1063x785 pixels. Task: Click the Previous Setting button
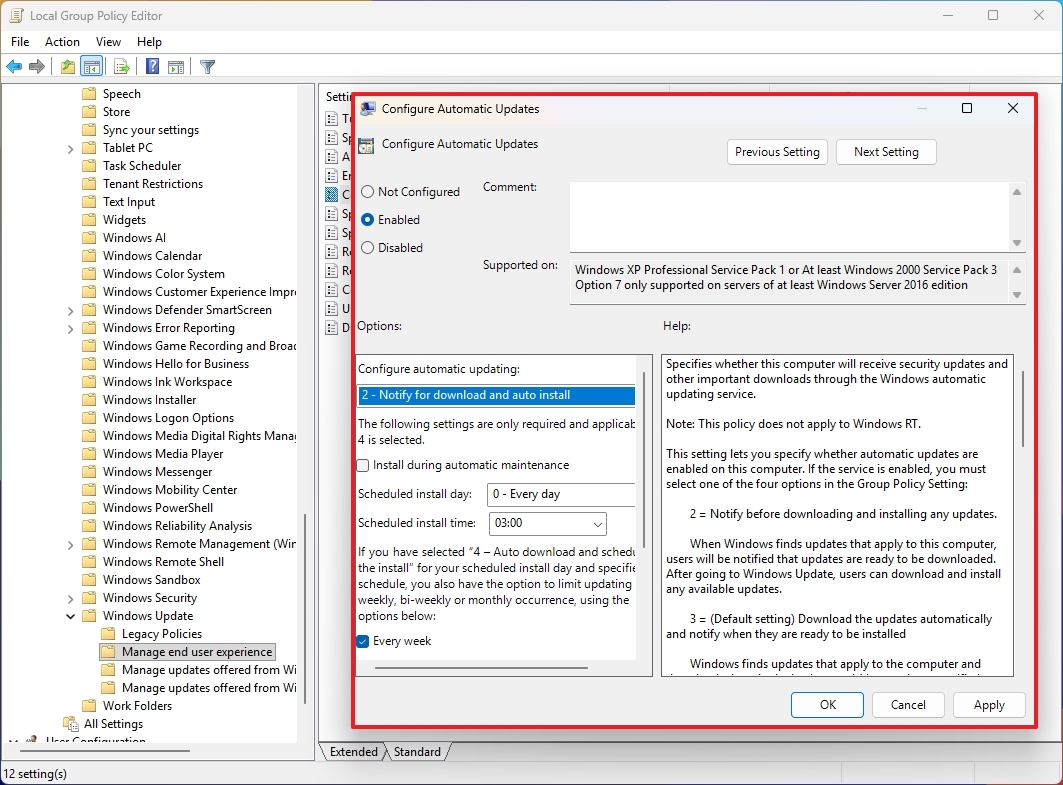[777, 152]
